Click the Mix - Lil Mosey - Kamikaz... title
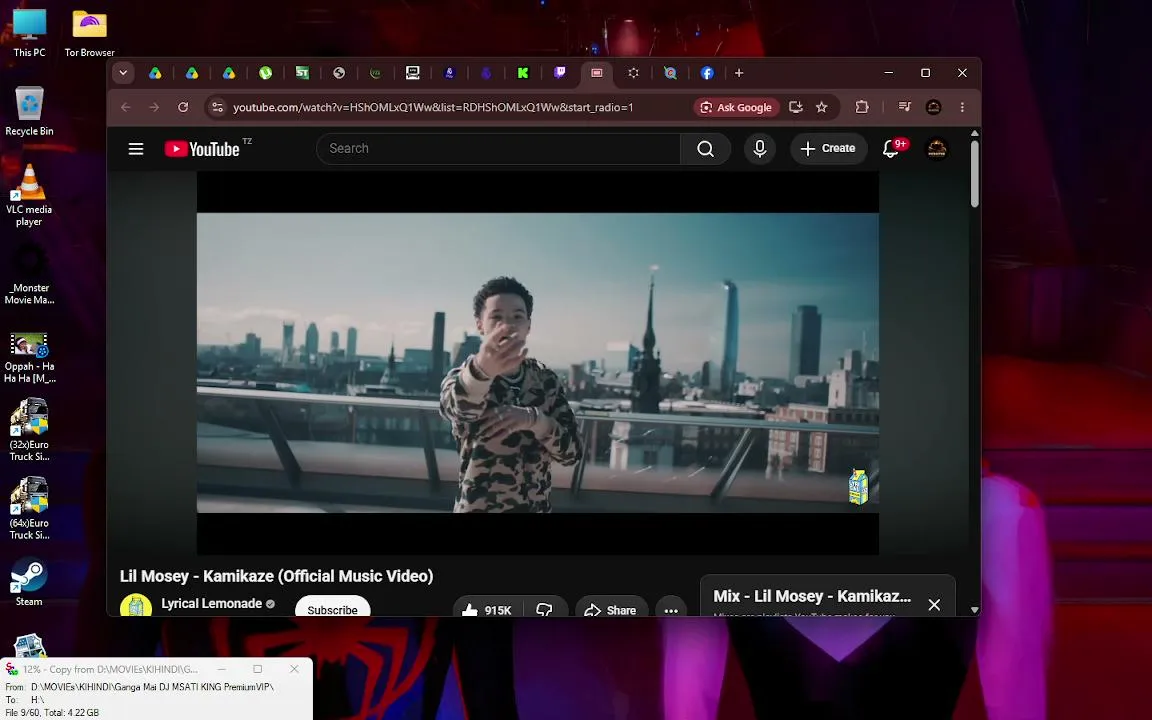Image resolution: width=1152 pixels, height=720 pixels. click(812, 596)
